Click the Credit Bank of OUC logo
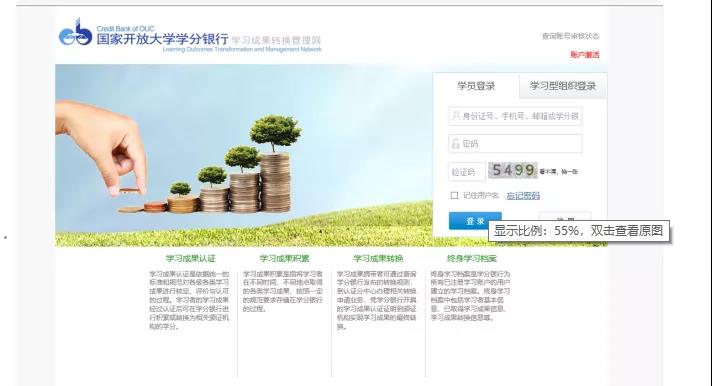Viewport: 712px width, 386px height. tap(75, 33)
